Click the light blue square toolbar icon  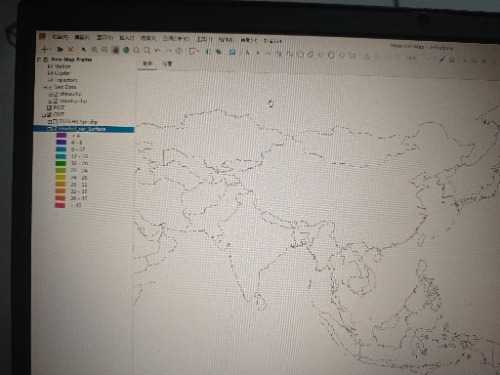coord(232,52)
